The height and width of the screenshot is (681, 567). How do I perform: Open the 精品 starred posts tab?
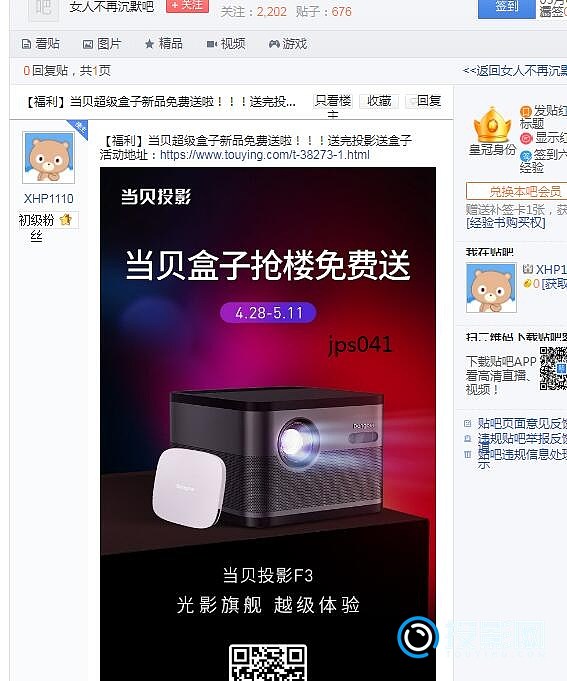[164, 44]
